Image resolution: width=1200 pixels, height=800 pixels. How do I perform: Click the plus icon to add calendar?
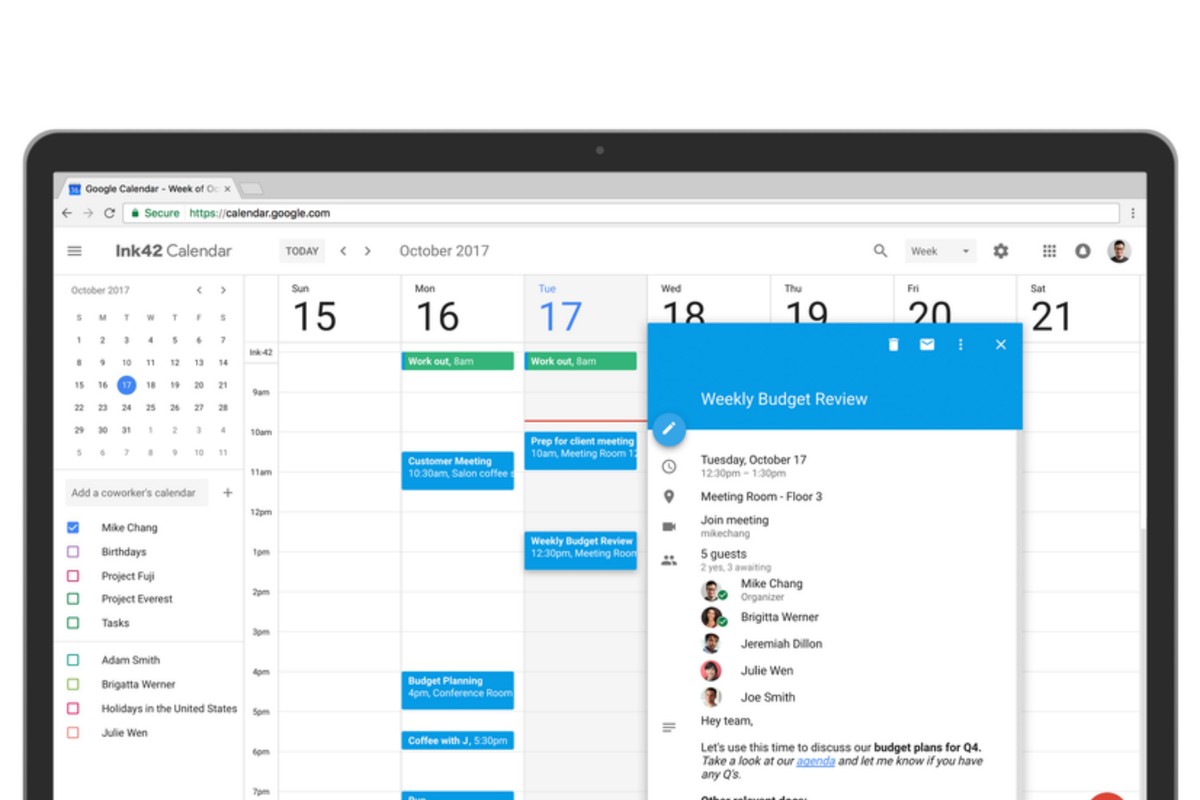(227, 492)
